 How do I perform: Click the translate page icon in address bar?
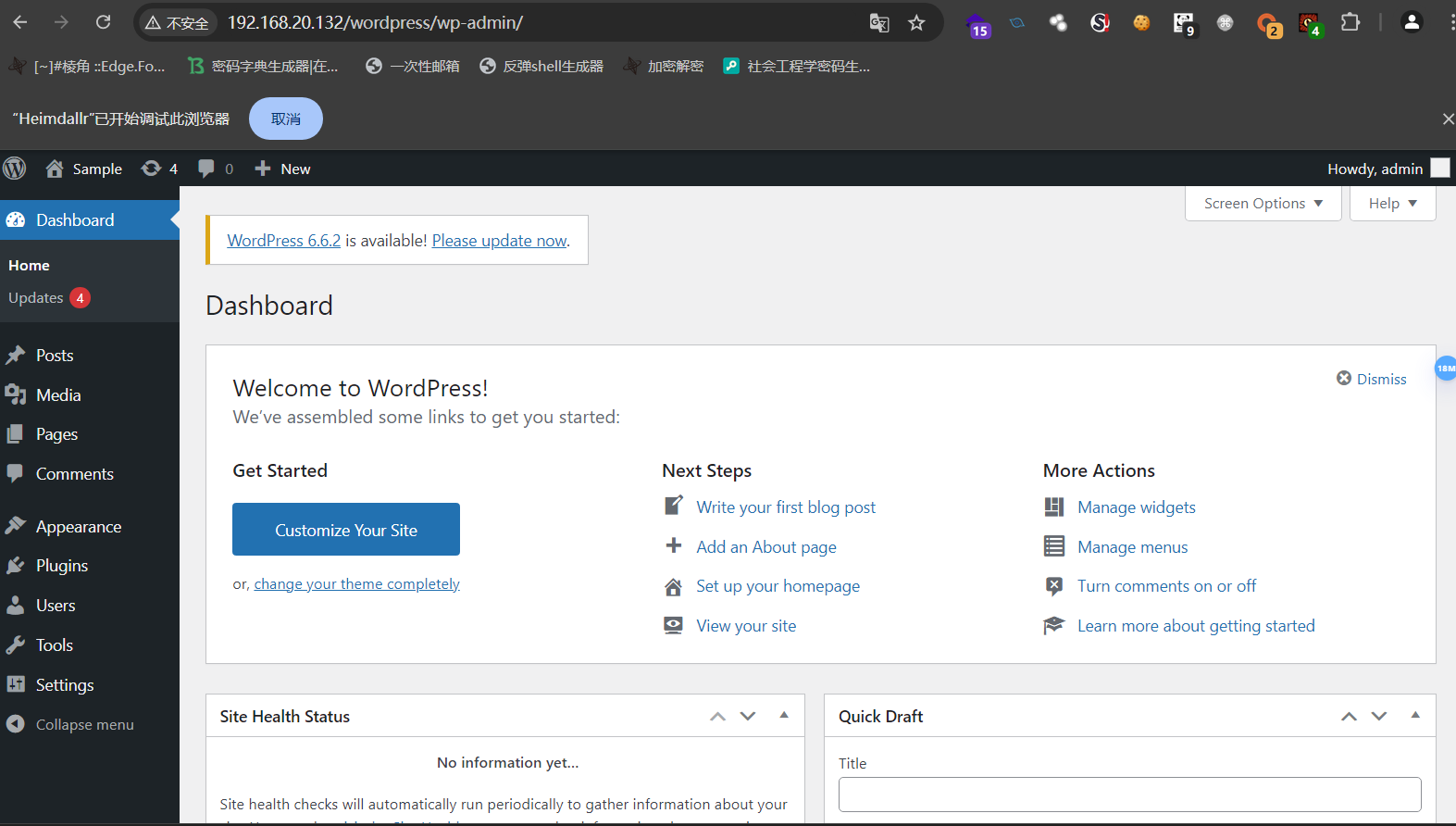click(x=879, y=23)
